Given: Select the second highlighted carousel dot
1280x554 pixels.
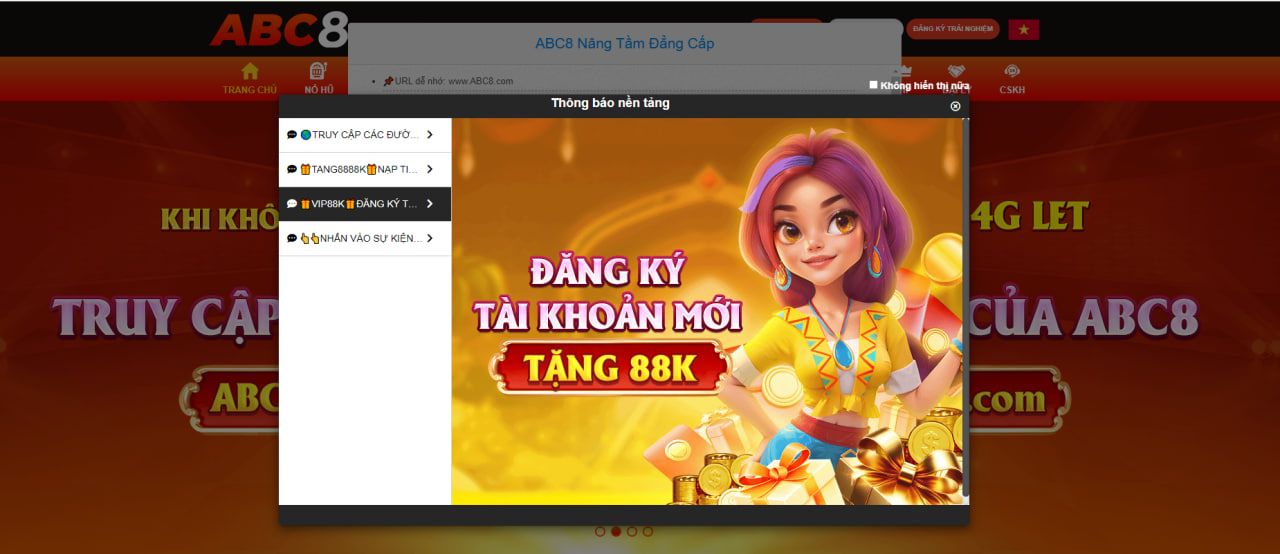Looking at the screenshot, I should (616, 532).
